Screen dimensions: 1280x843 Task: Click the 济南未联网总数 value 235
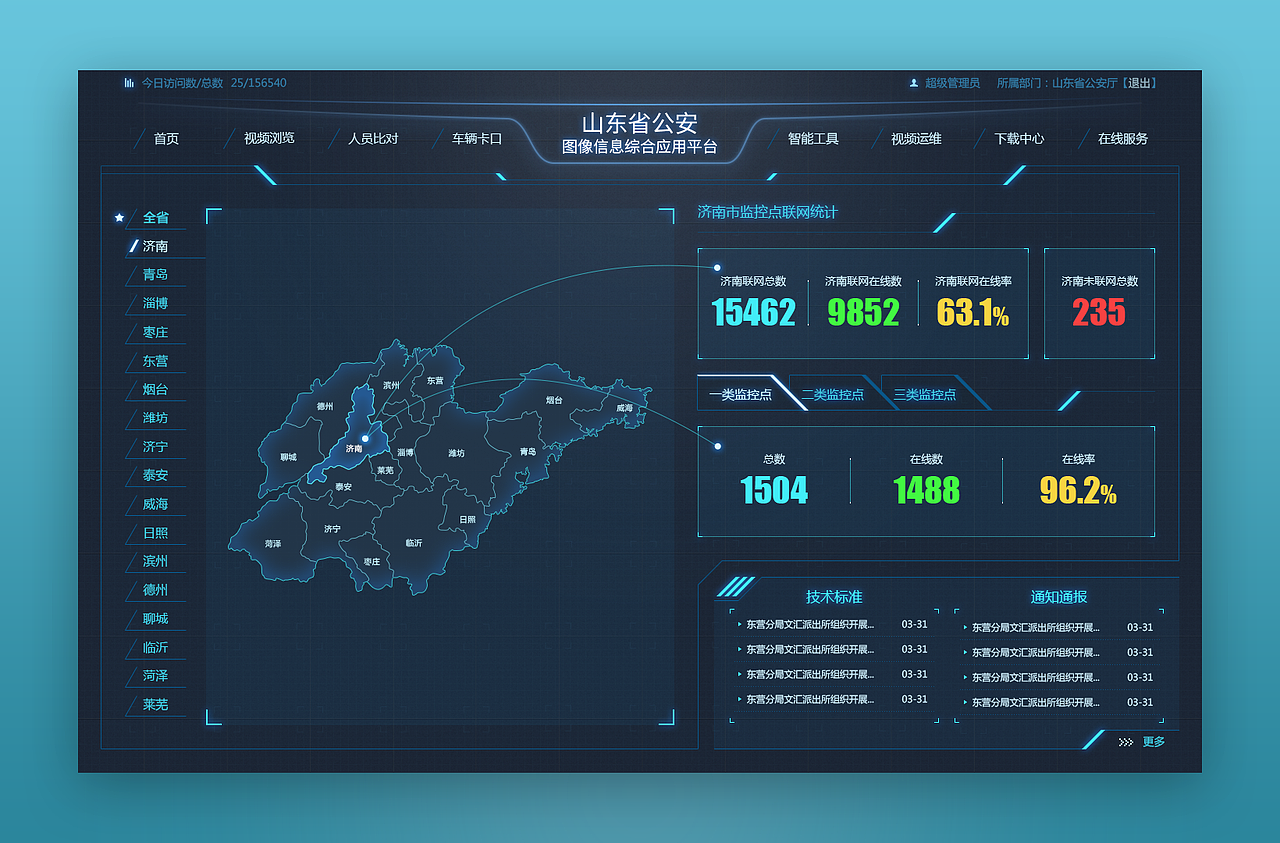pyautogui.click(x=1099, y=313)
